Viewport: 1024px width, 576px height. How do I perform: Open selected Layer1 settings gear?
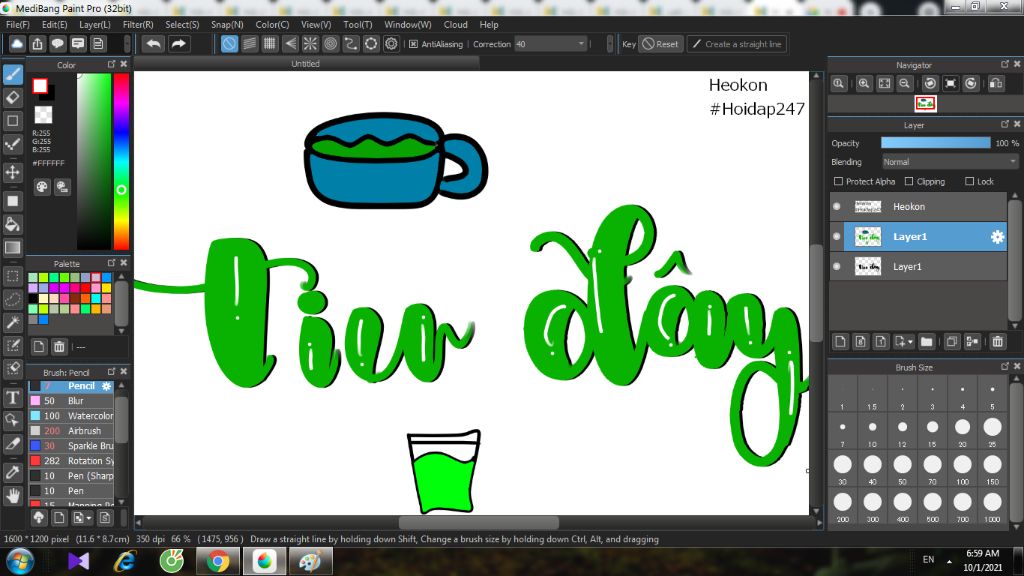997,237
